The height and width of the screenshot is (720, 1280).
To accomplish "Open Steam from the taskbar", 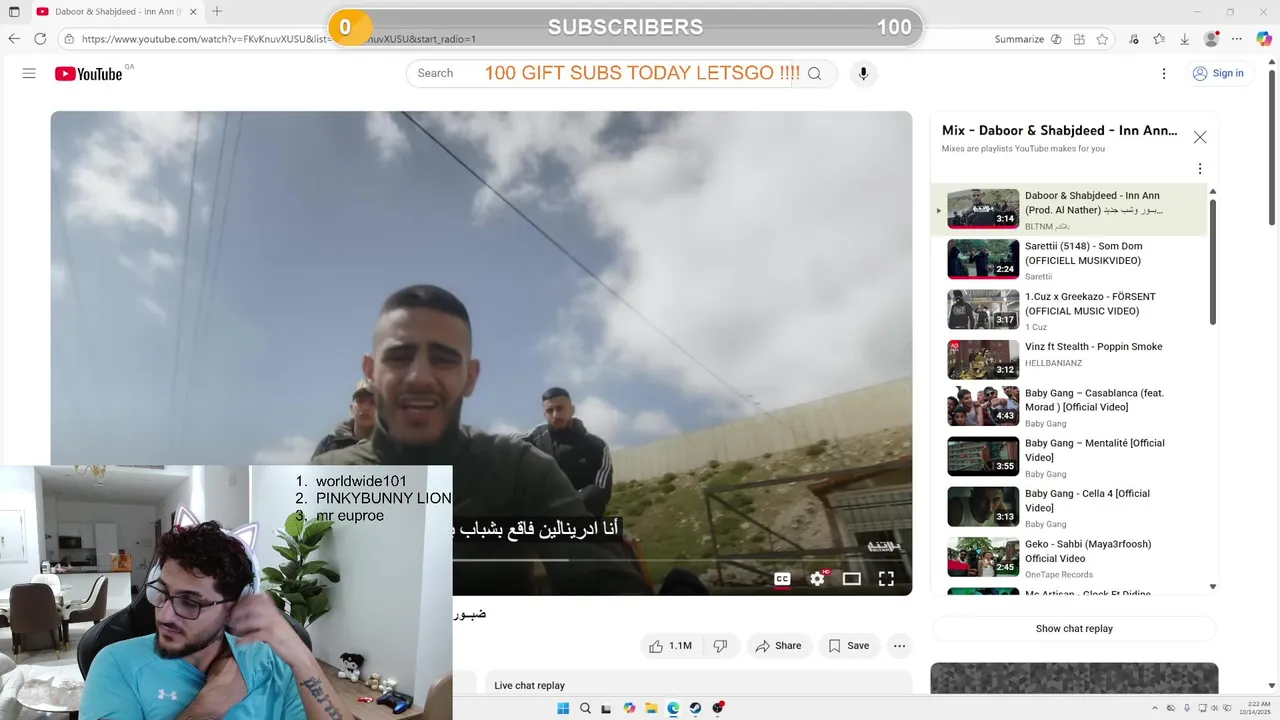I will (695, 708).
